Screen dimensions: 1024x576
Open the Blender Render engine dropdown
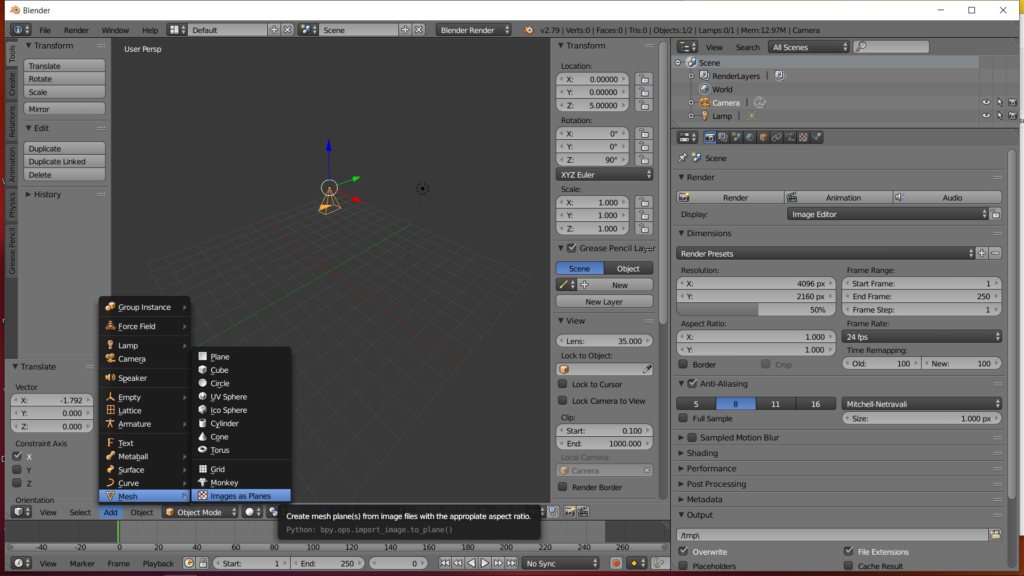click(x=474, y=30)
